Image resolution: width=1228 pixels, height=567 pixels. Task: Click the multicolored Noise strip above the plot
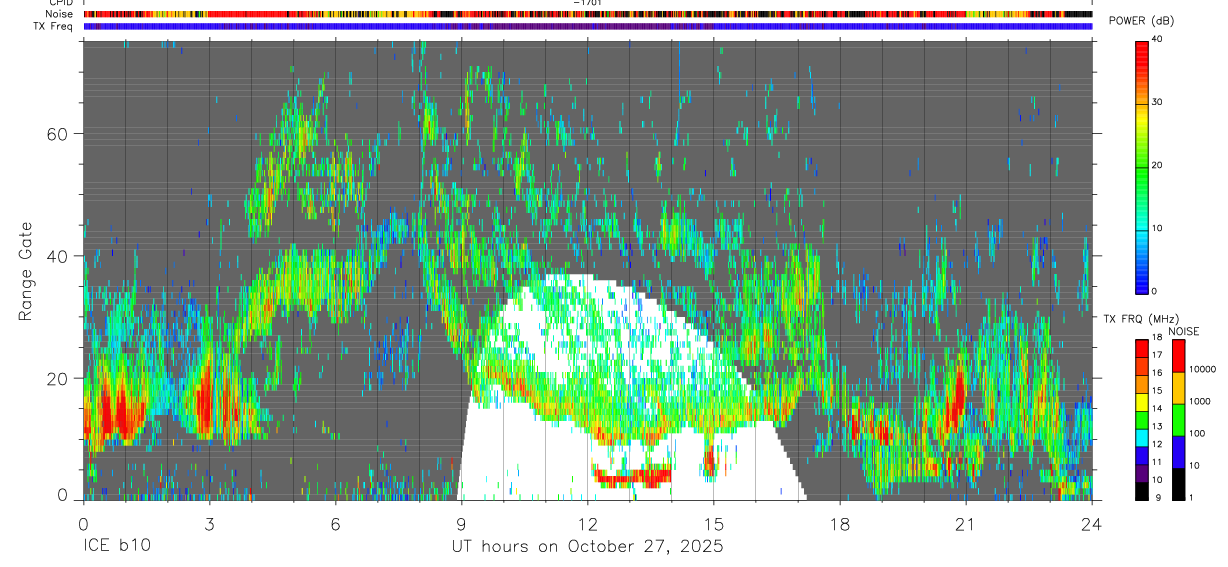point(588,14)
